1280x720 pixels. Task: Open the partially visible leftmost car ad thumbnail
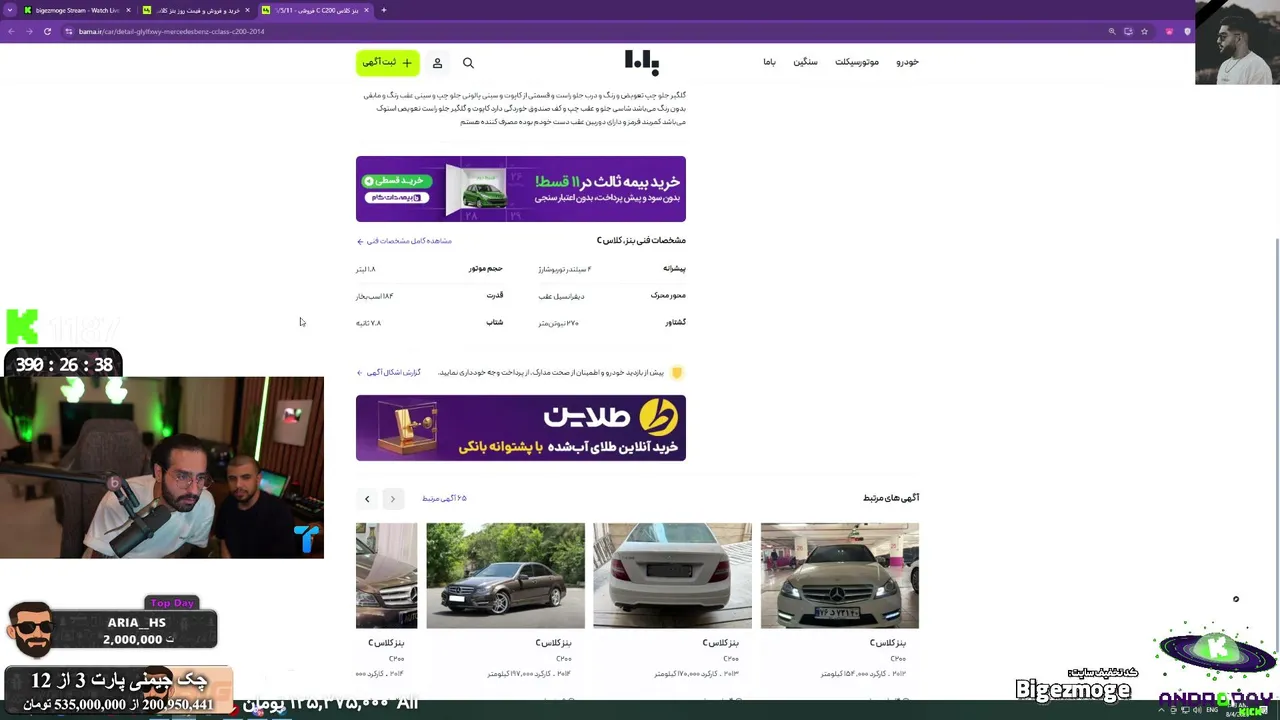tap(387, 576)
